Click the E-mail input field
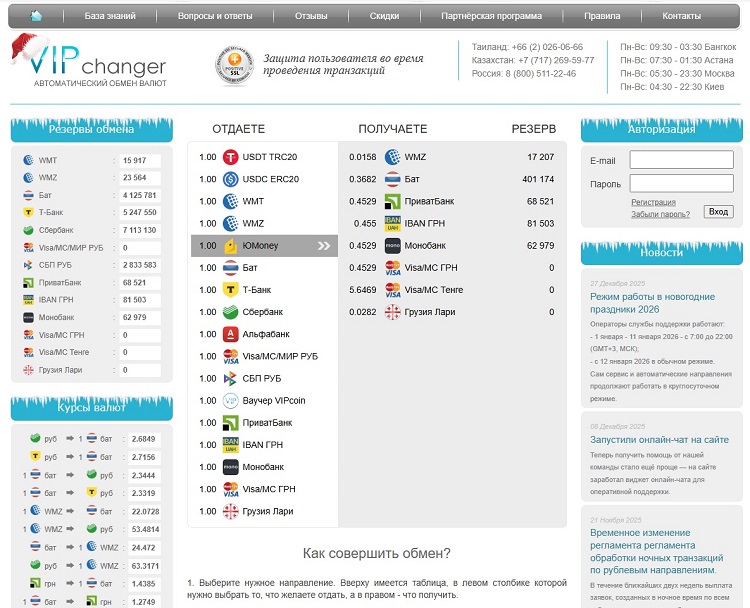The width and height of the screenshot is (750, 608). pos(681,160)
